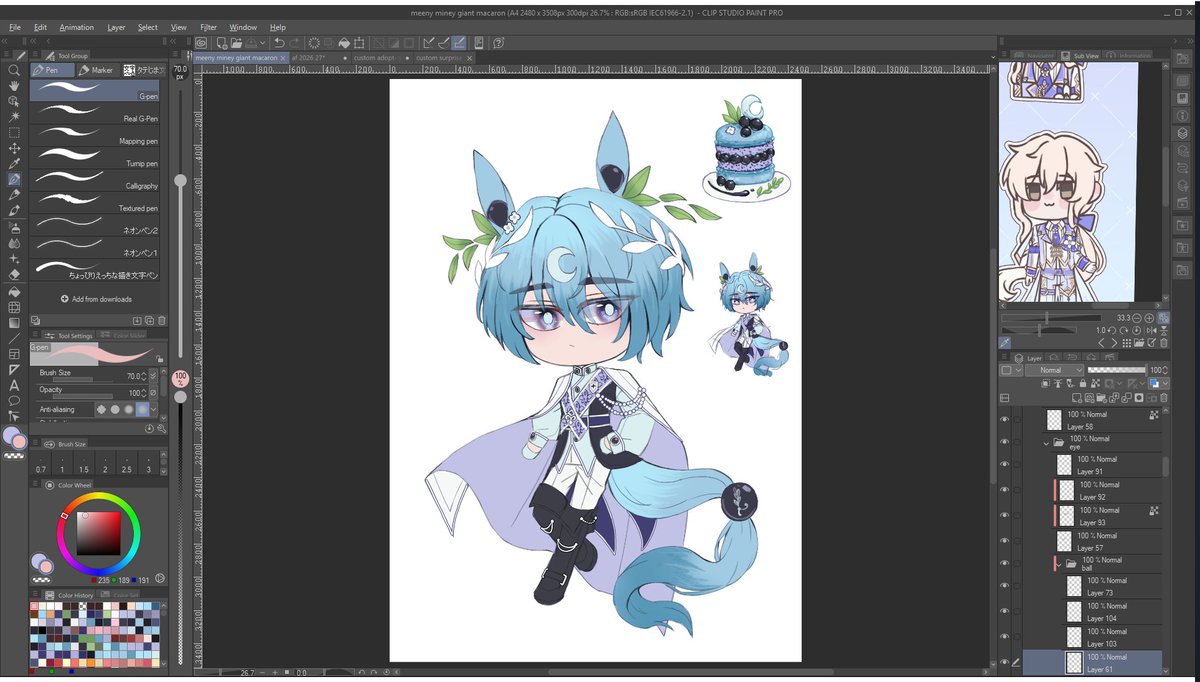The image size is (1200, 682).
Task: Choose brush size preset 2.5
Action: [126, 465]
